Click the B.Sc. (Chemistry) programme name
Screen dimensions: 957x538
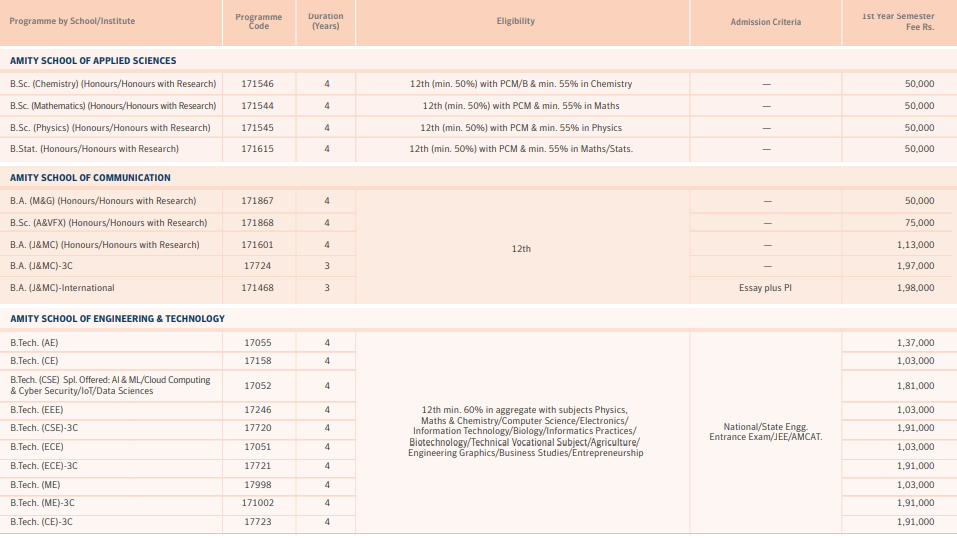coord(113,84)
